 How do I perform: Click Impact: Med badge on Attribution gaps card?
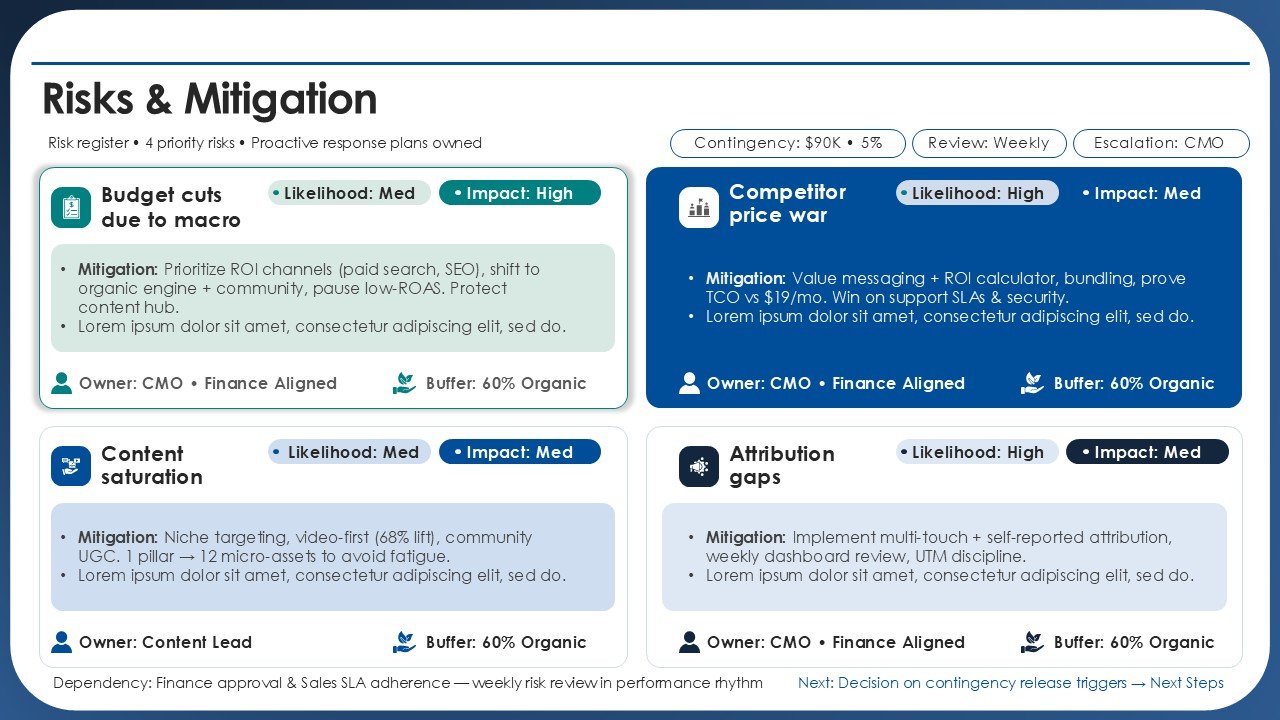pos(1147,452)
